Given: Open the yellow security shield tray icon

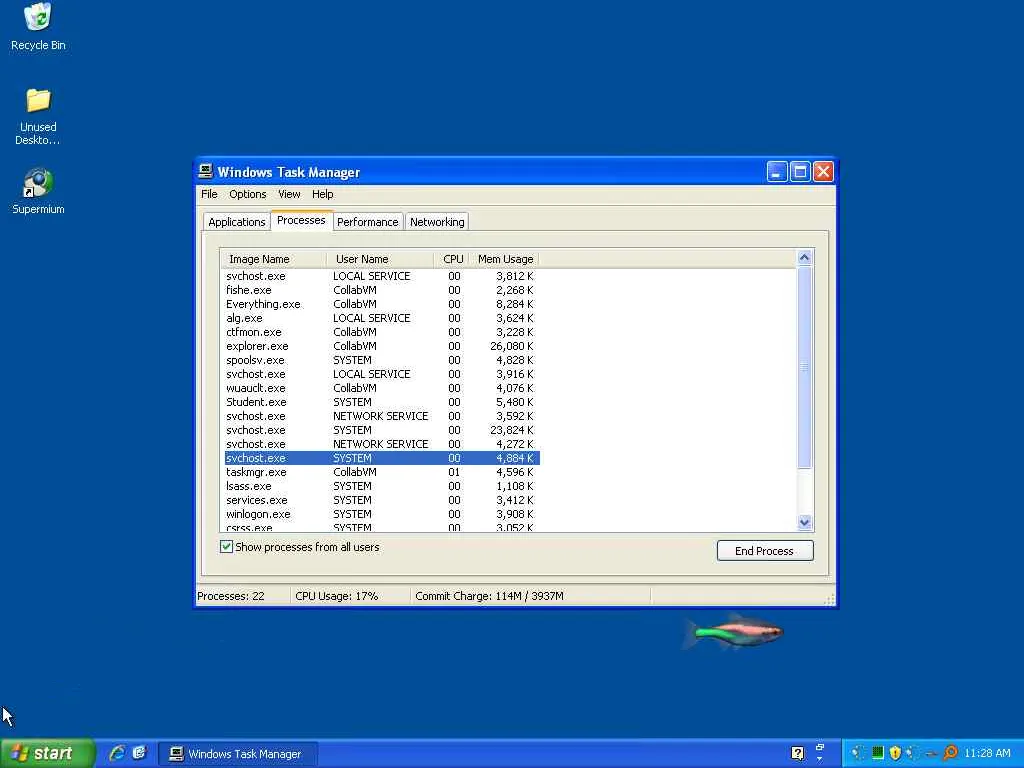Looking at the screenshot, I should pyautogui.click(x=895, y=753).
